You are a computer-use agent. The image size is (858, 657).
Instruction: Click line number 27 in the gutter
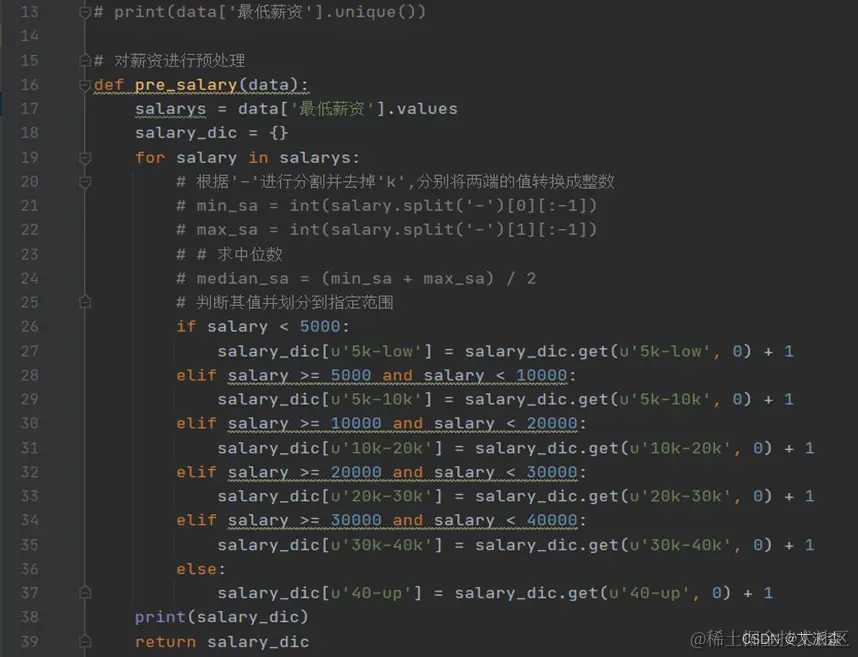30,351
